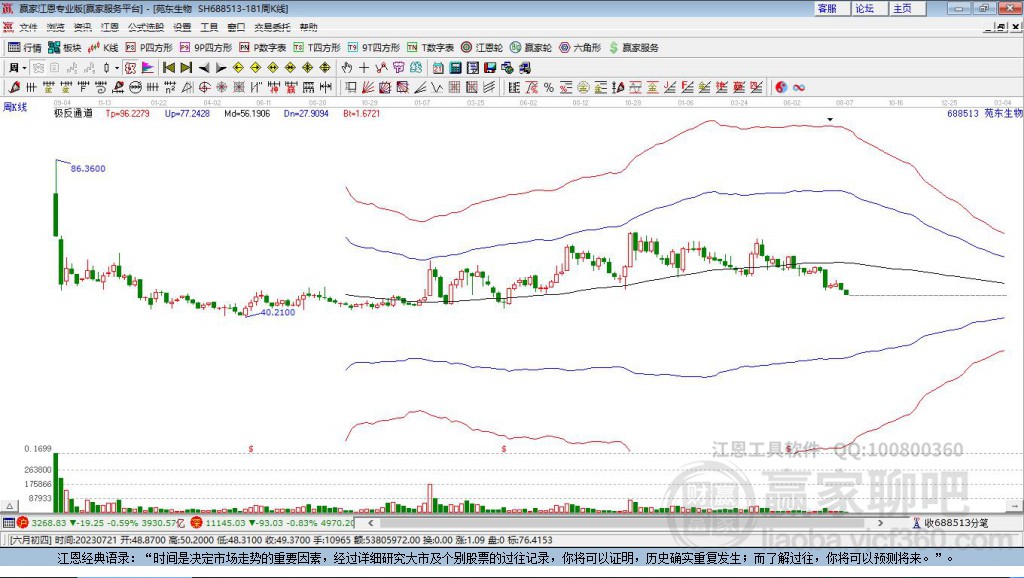The image size is (1024, 578).
Task: Open the 江恩 menu
Action: tap(110, 27)
